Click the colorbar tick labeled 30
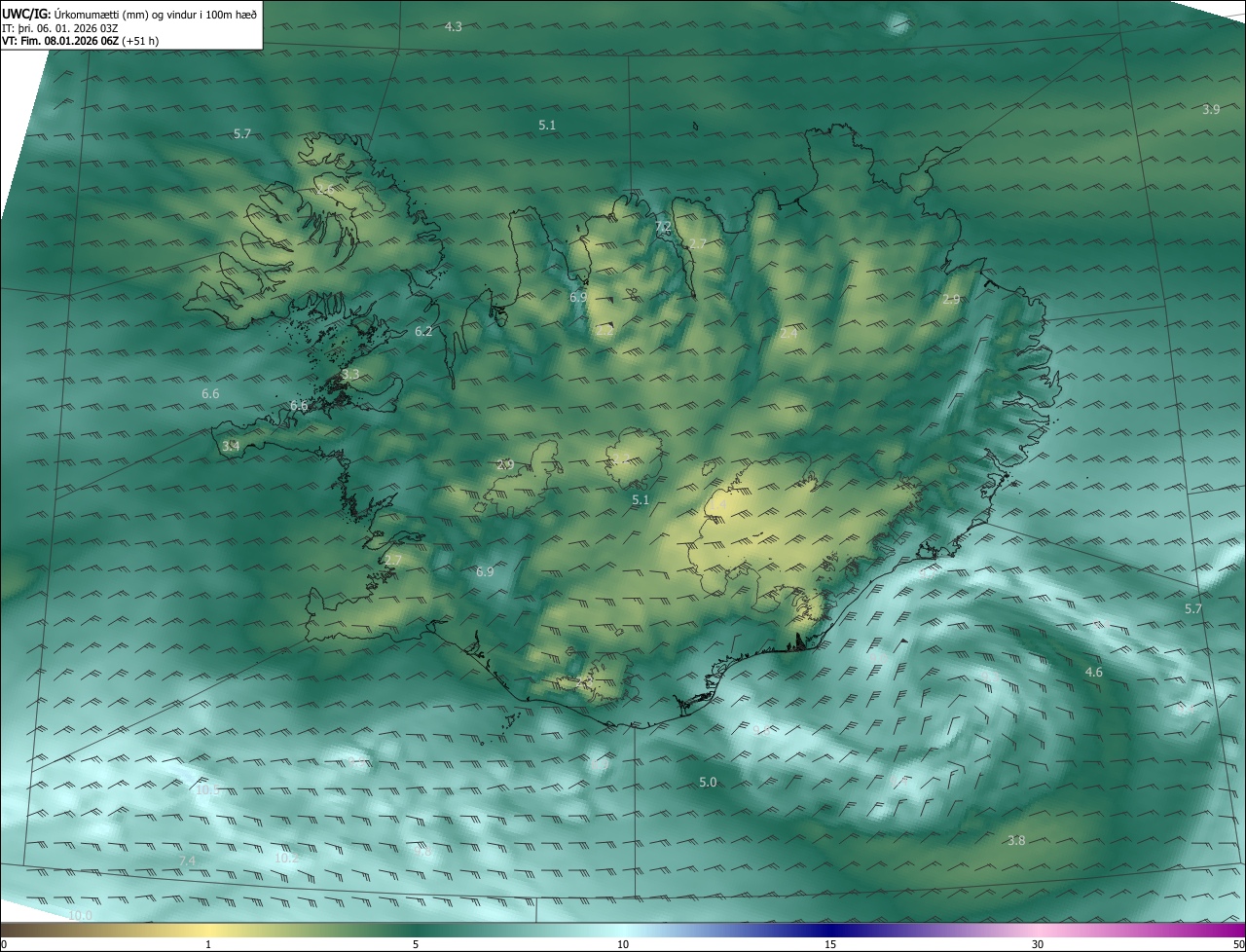 [1038, 944]
